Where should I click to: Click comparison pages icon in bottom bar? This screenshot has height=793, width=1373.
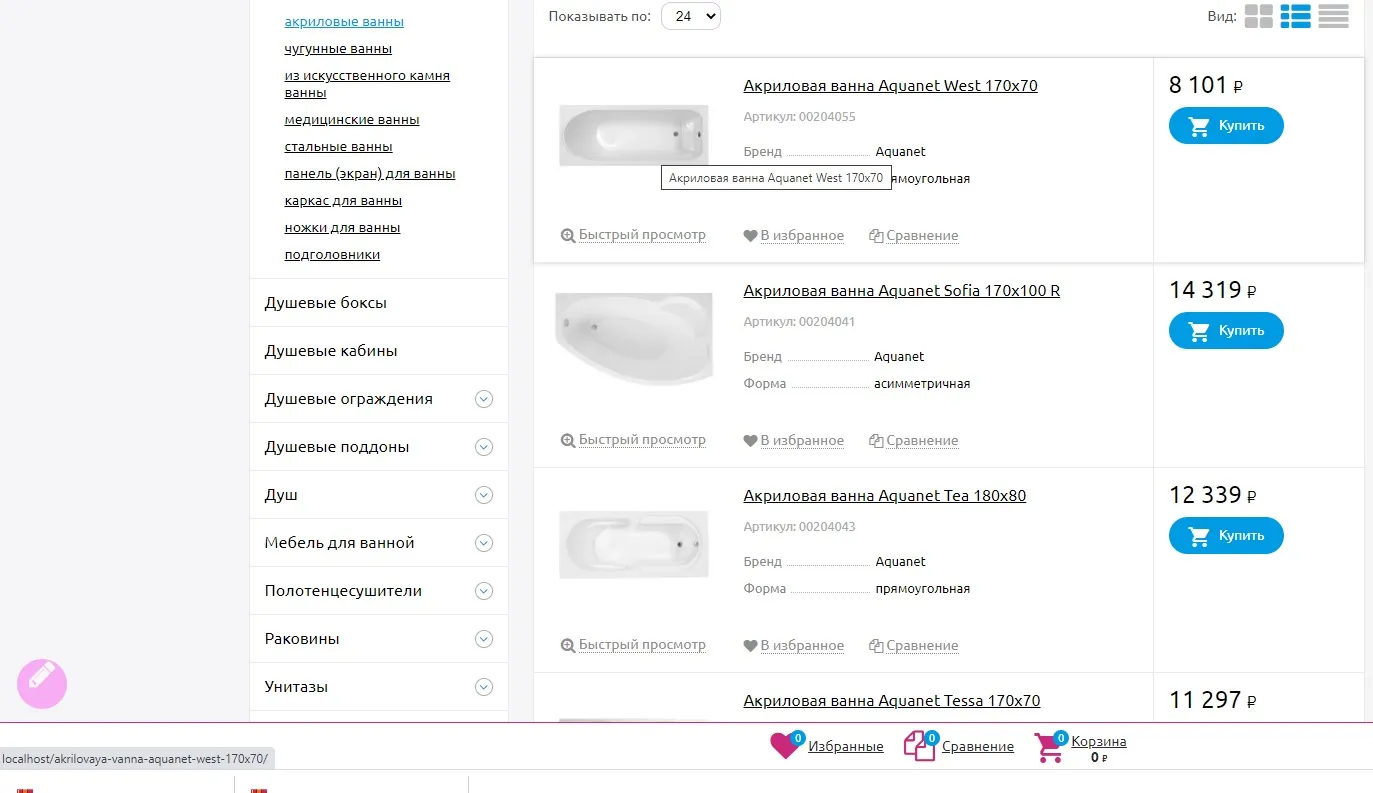point(919,746)
